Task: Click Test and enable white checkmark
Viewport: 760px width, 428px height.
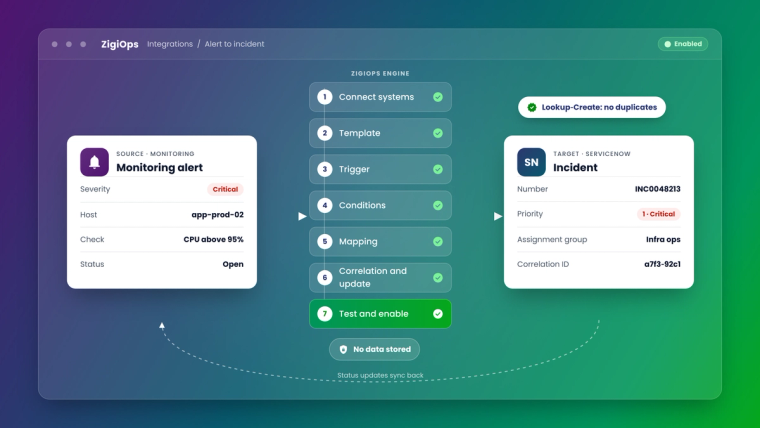Action: tap(438, 314)
